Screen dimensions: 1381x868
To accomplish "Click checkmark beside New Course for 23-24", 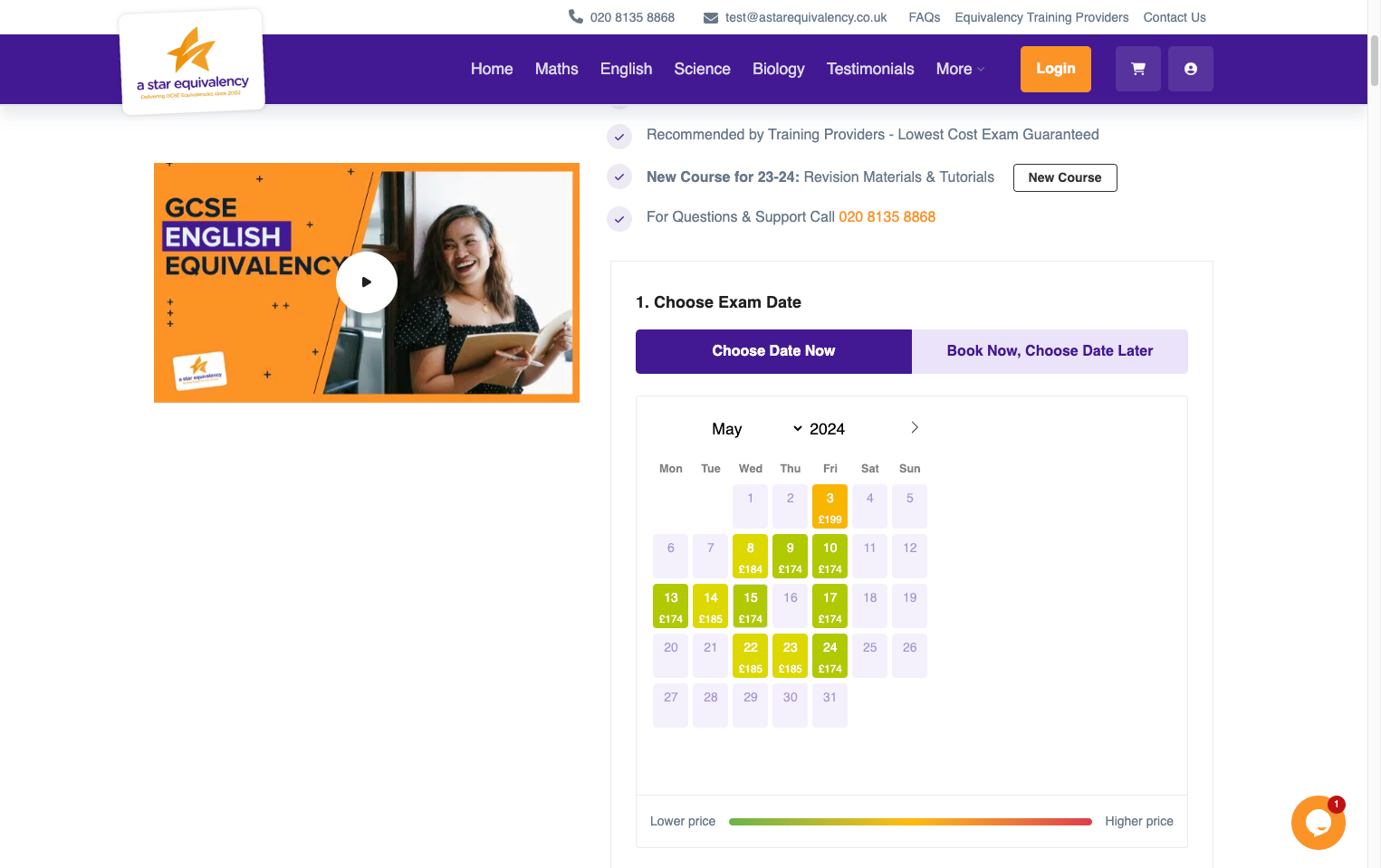I will (619, 177).
